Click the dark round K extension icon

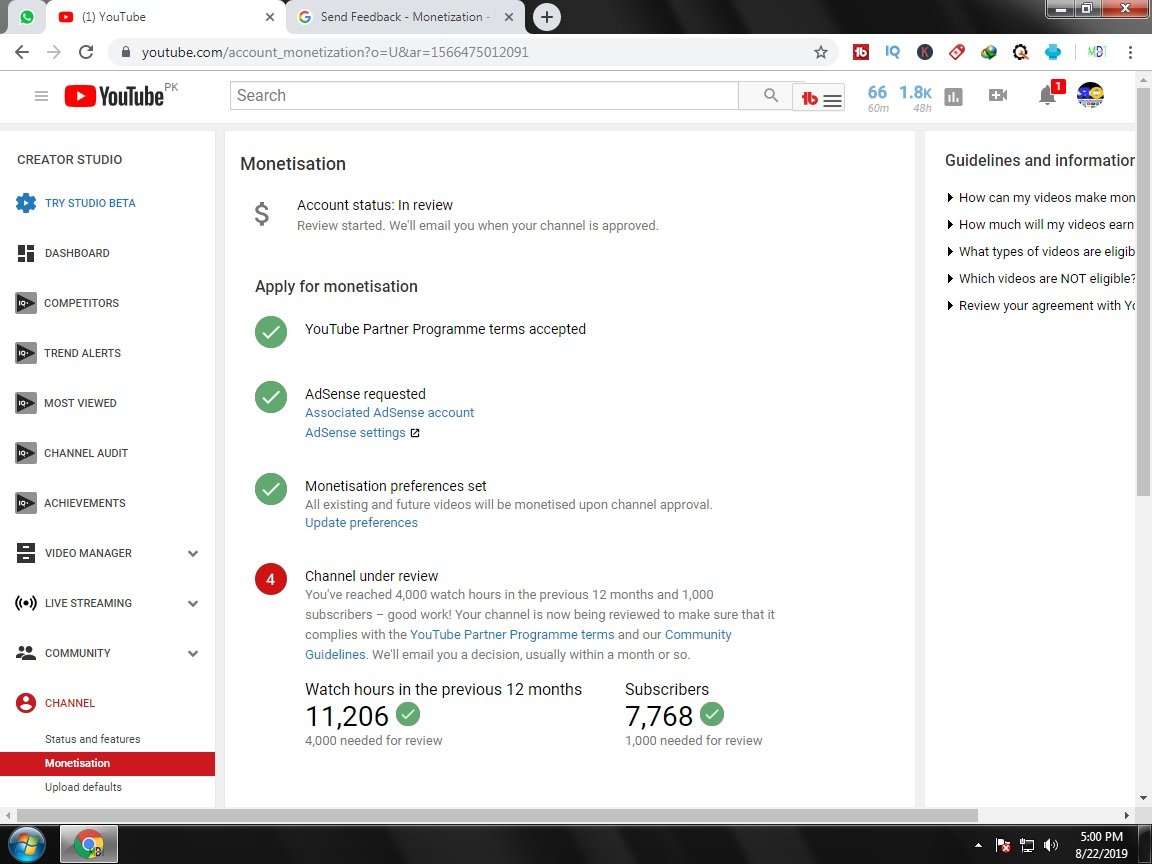click(x=924, y=52)
